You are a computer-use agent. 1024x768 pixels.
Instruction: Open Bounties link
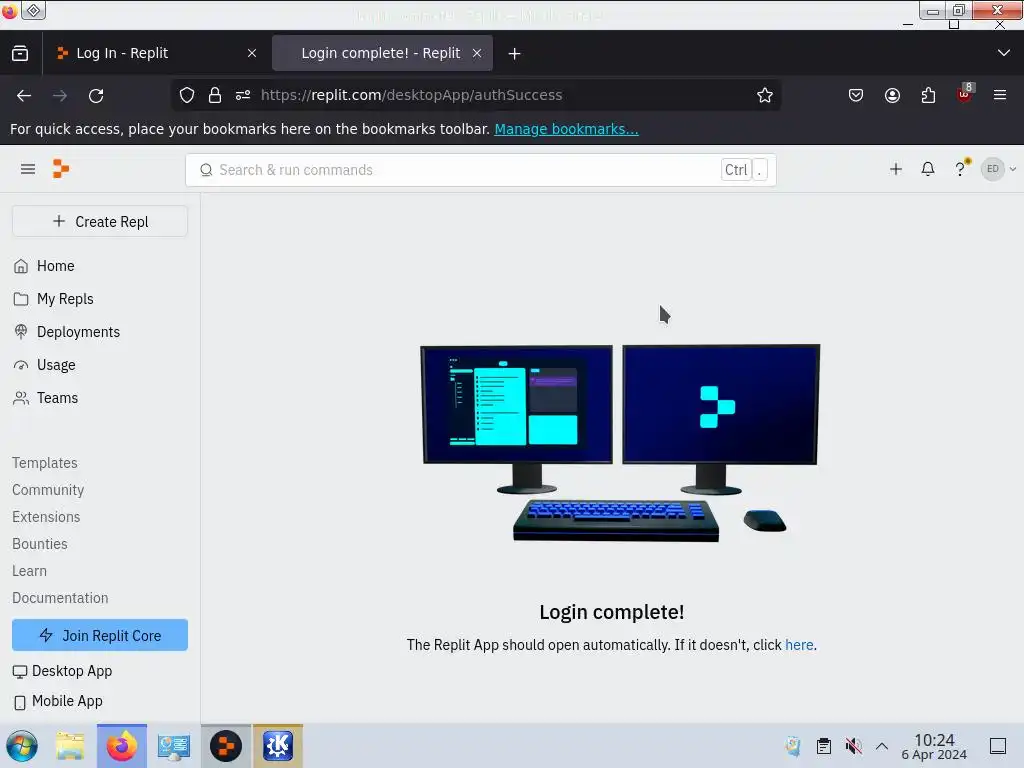point(39,544)
